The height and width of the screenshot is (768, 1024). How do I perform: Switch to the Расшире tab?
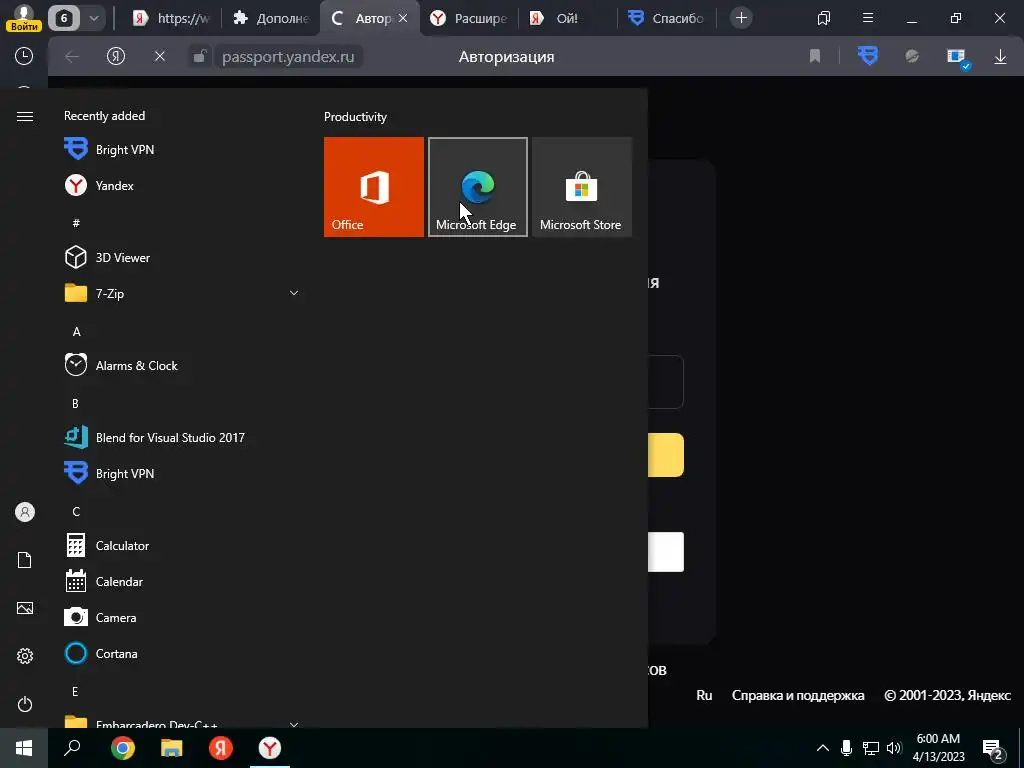click(x=468, y=18)
